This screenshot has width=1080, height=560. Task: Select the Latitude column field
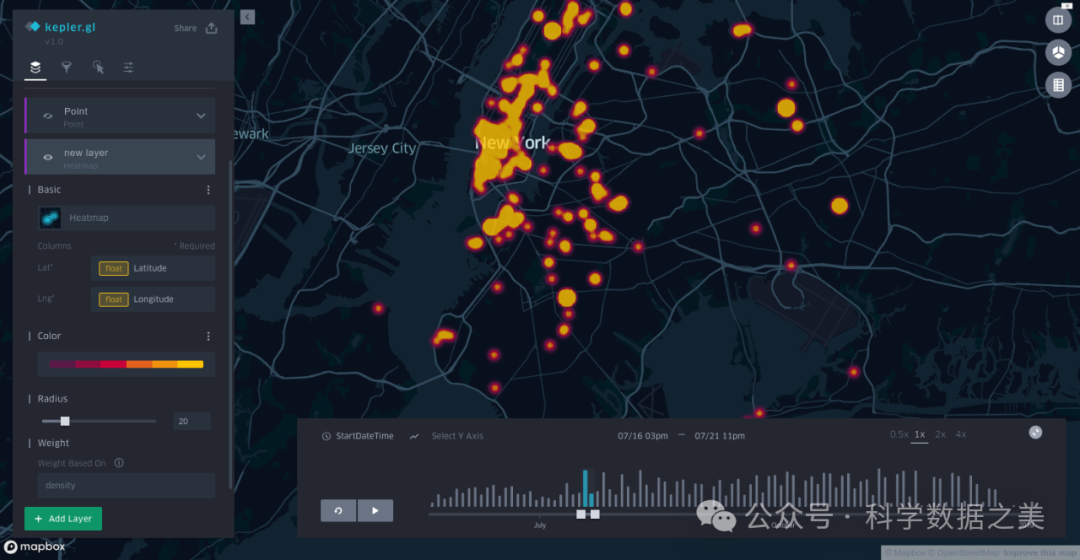(152, 268)
